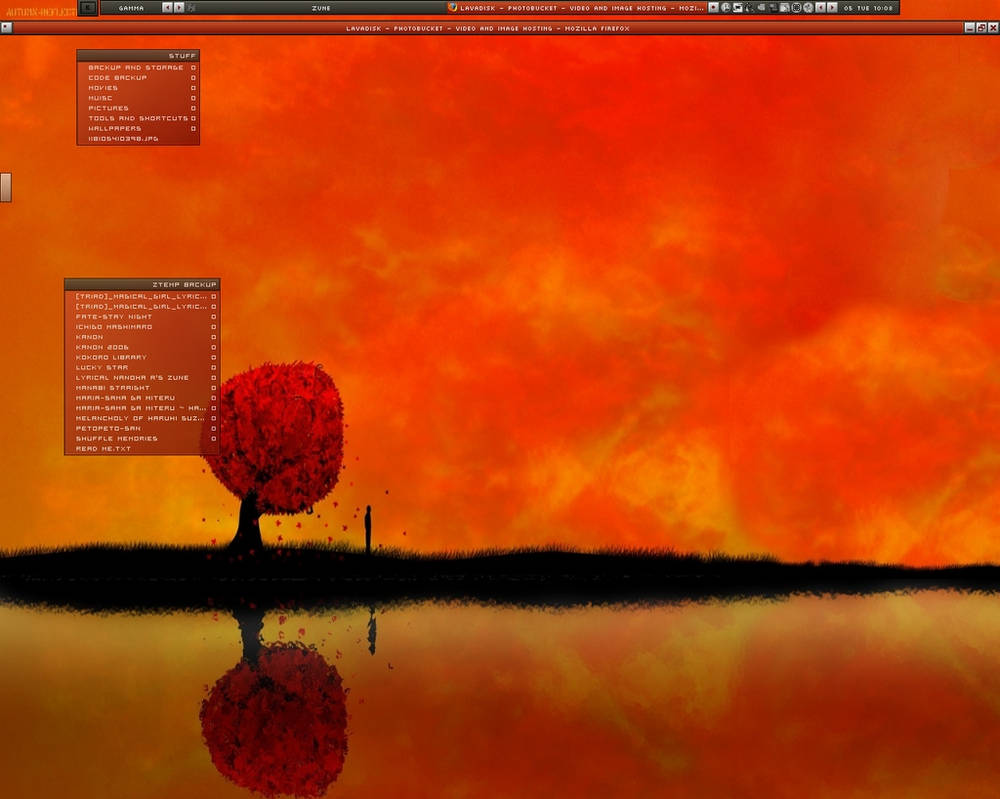Click the Firefox icon in the taskbar
Image resolution: width=1000 pixels, height=799 pixels.
453,8
